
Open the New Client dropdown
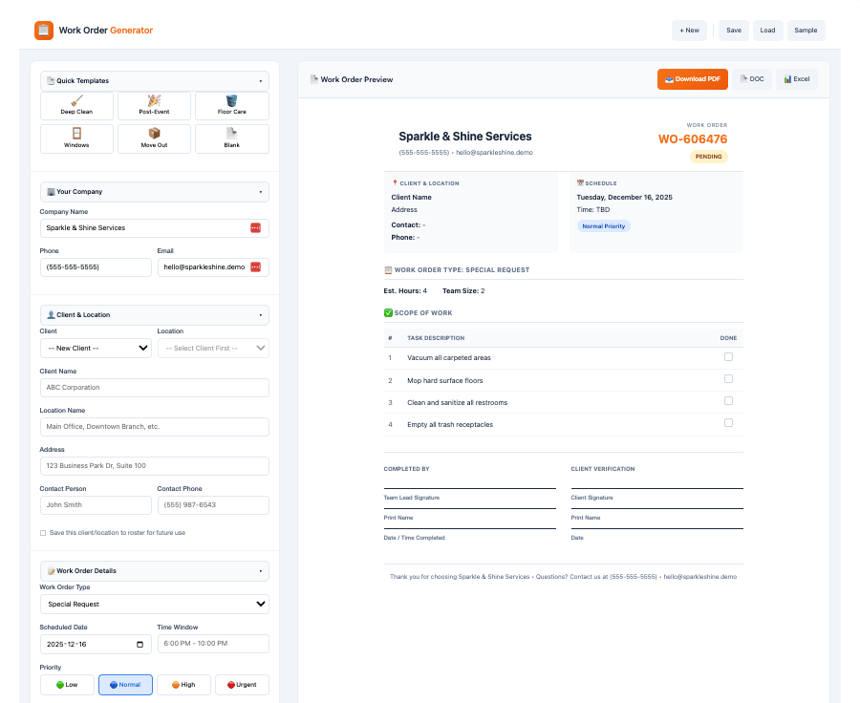point(95,348)
